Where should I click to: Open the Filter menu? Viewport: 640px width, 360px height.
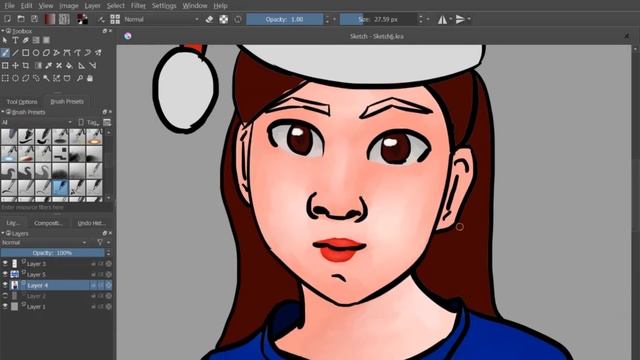tap(138, 6)
